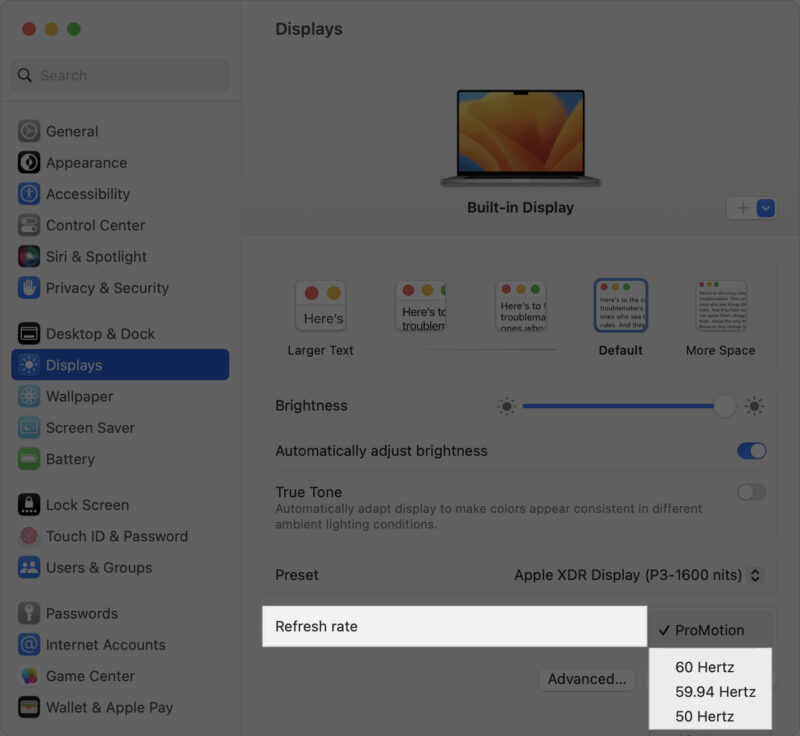Open the blue chevron next to display add button
The height and width of the screenshot is (736, 800).
point(765,208)
